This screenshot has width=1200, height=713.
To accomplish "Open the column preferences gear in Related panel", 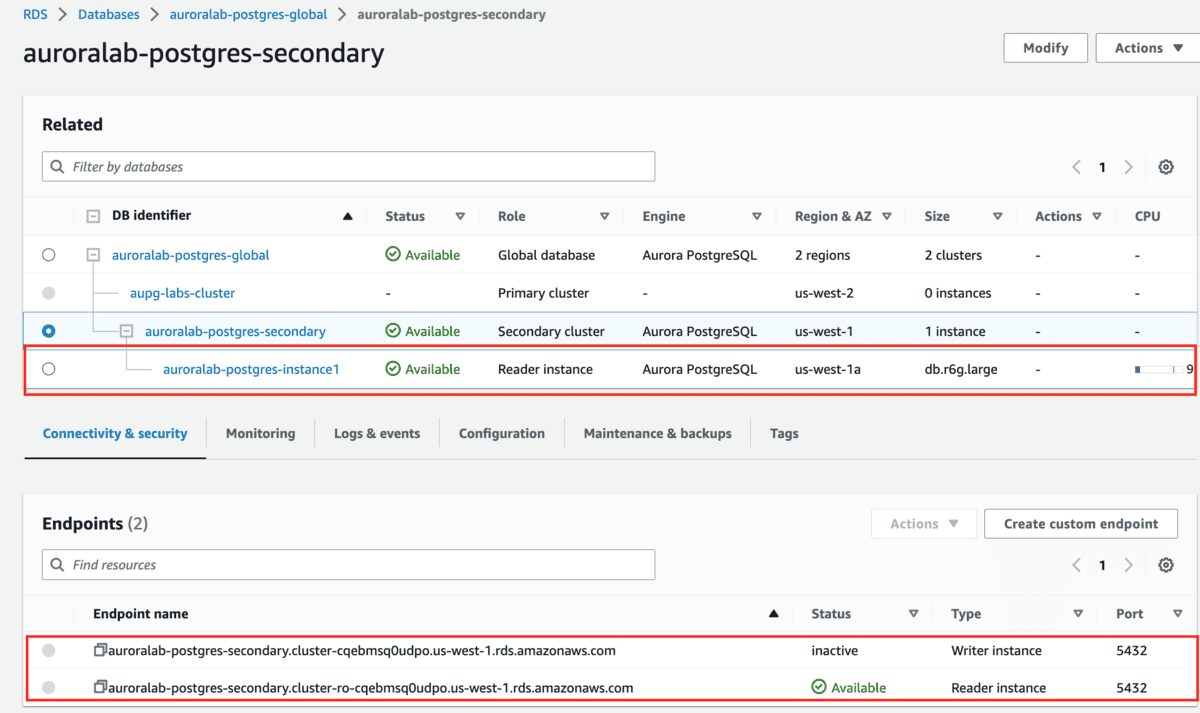I will tap(1166, 167).
